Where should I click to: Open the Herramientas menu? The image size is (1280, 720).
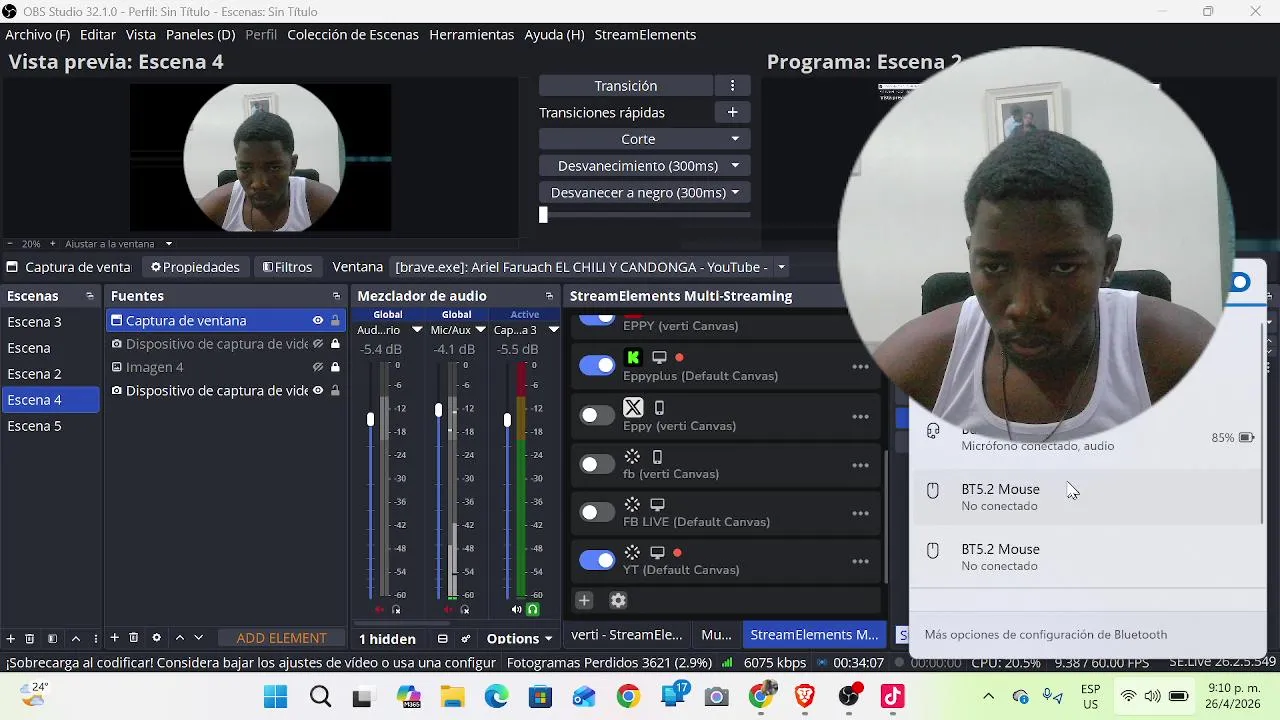click(x=471, y=34)
